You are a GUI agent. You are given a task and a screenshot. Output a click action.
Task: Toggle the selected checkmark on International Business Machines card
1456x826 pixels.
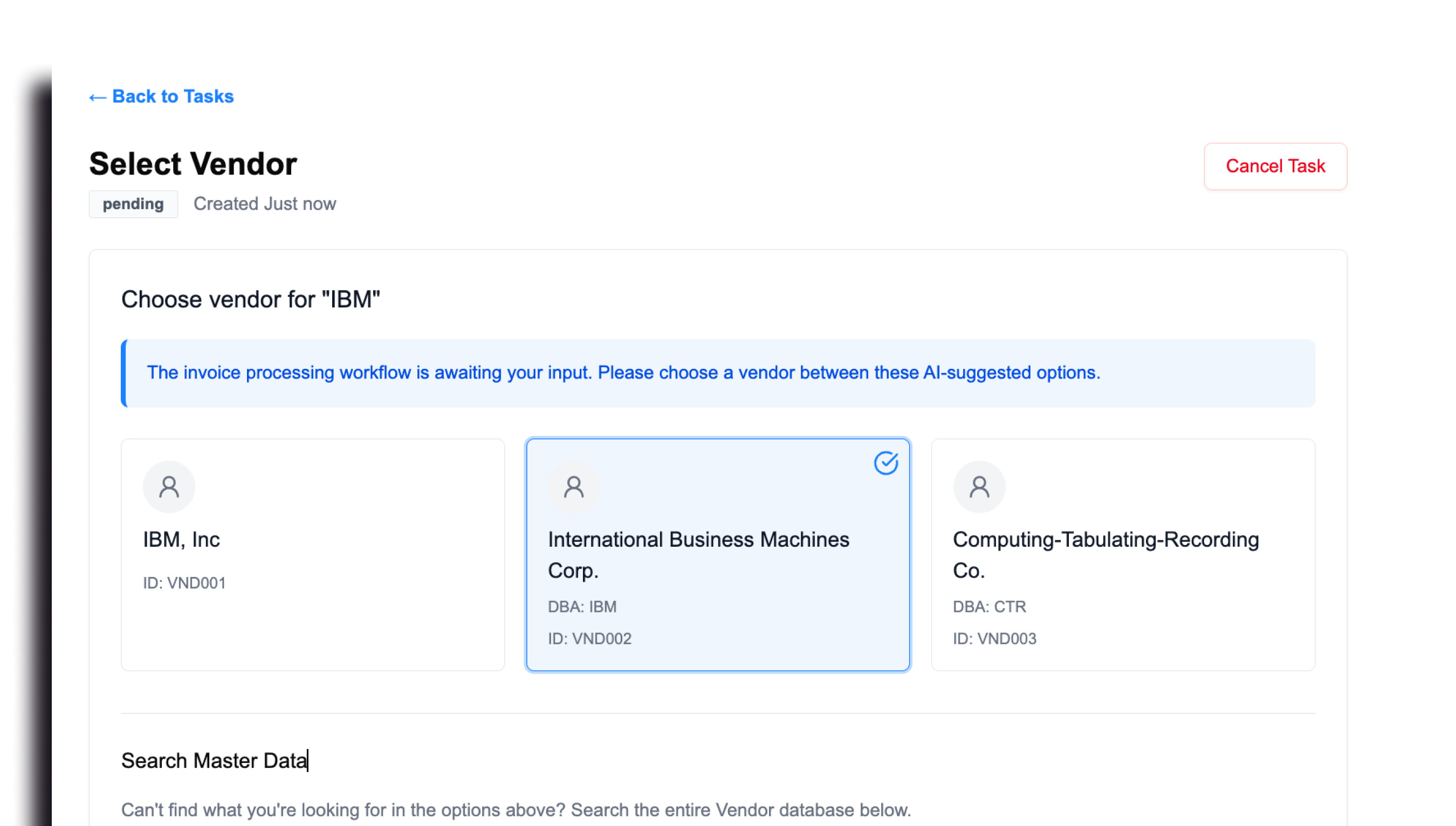(886, 463)
